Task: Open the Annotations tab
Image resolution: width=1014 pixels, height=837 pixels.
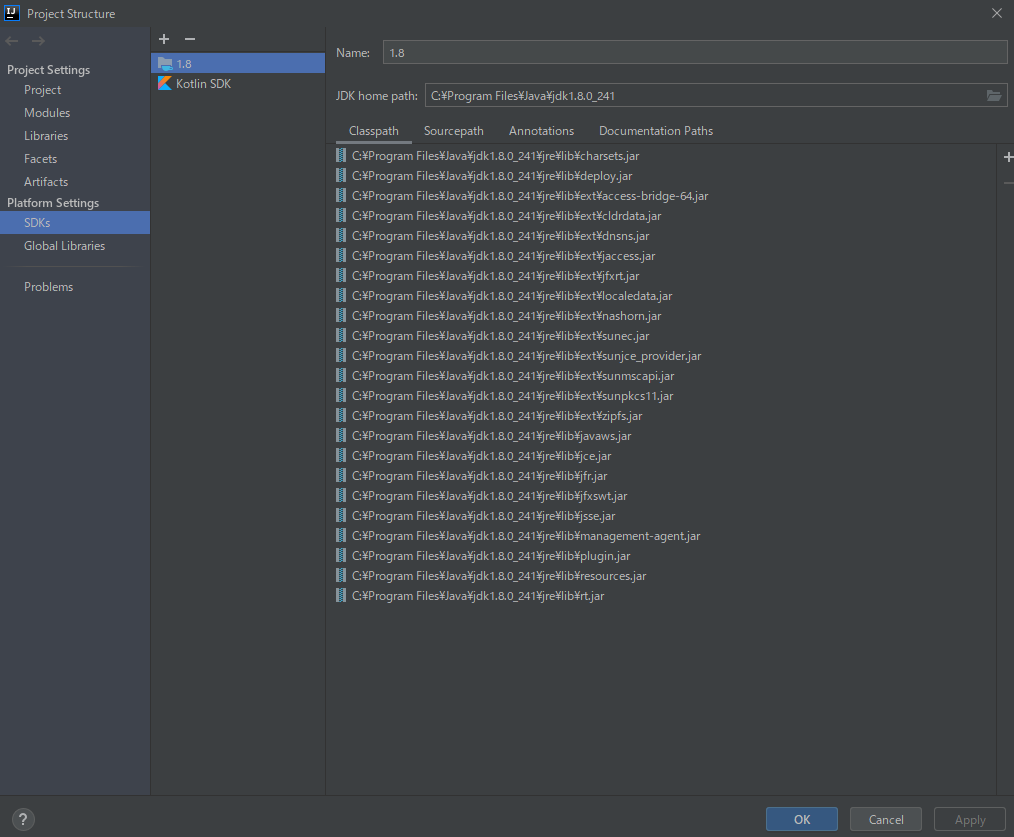Action: (541, 131)
